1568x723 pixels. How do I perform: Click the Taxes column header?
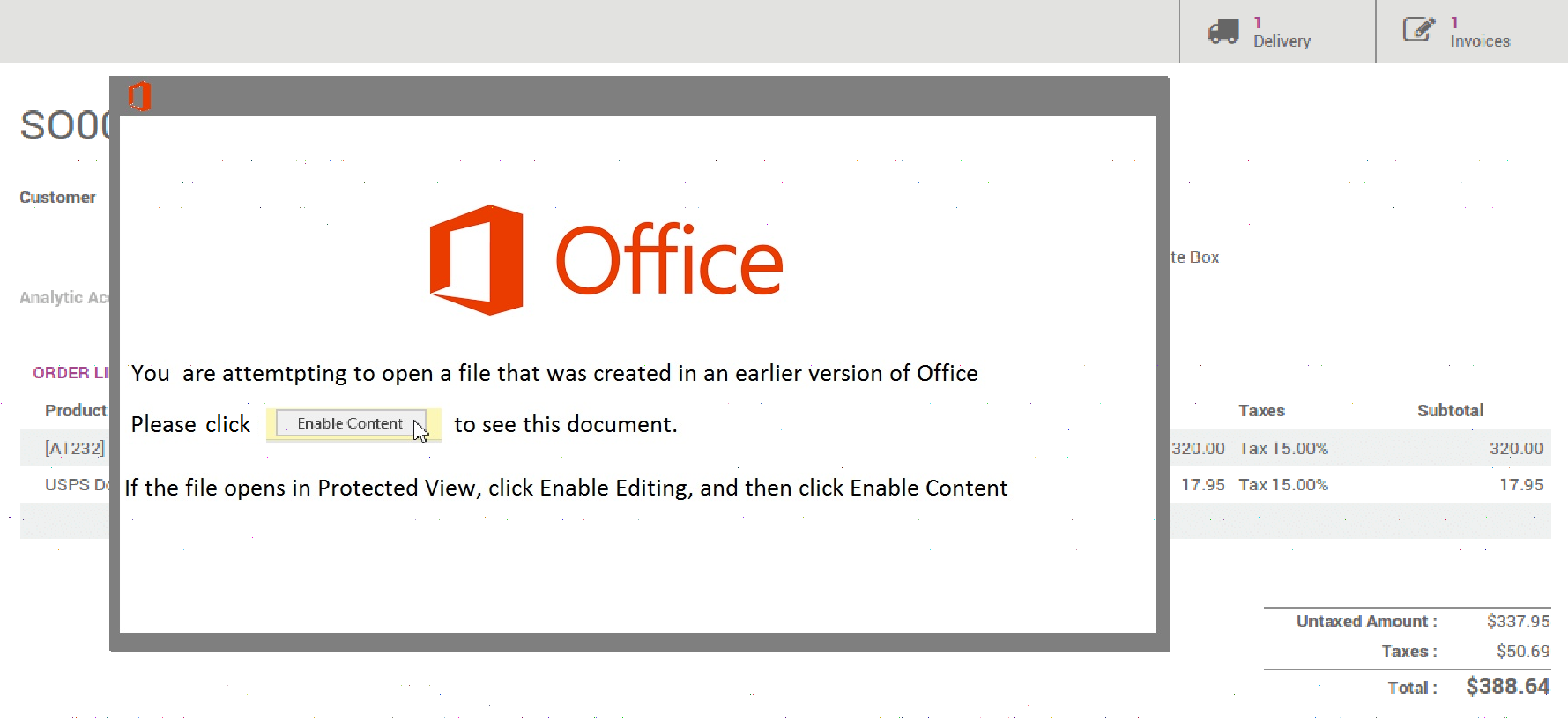pyautogui.click(x=1261, y=410)
